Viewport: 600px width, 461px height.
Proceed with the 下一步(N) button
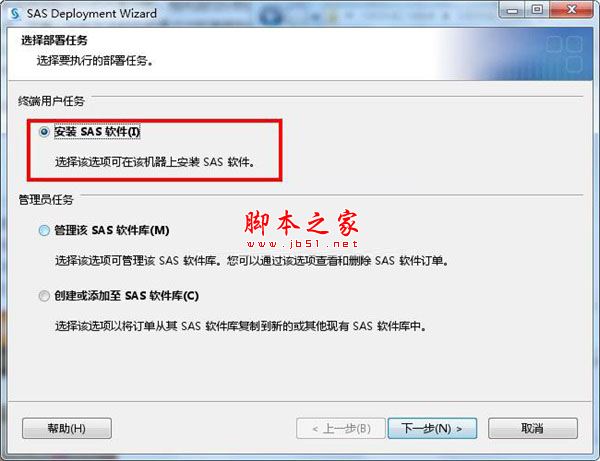(432, 428)
